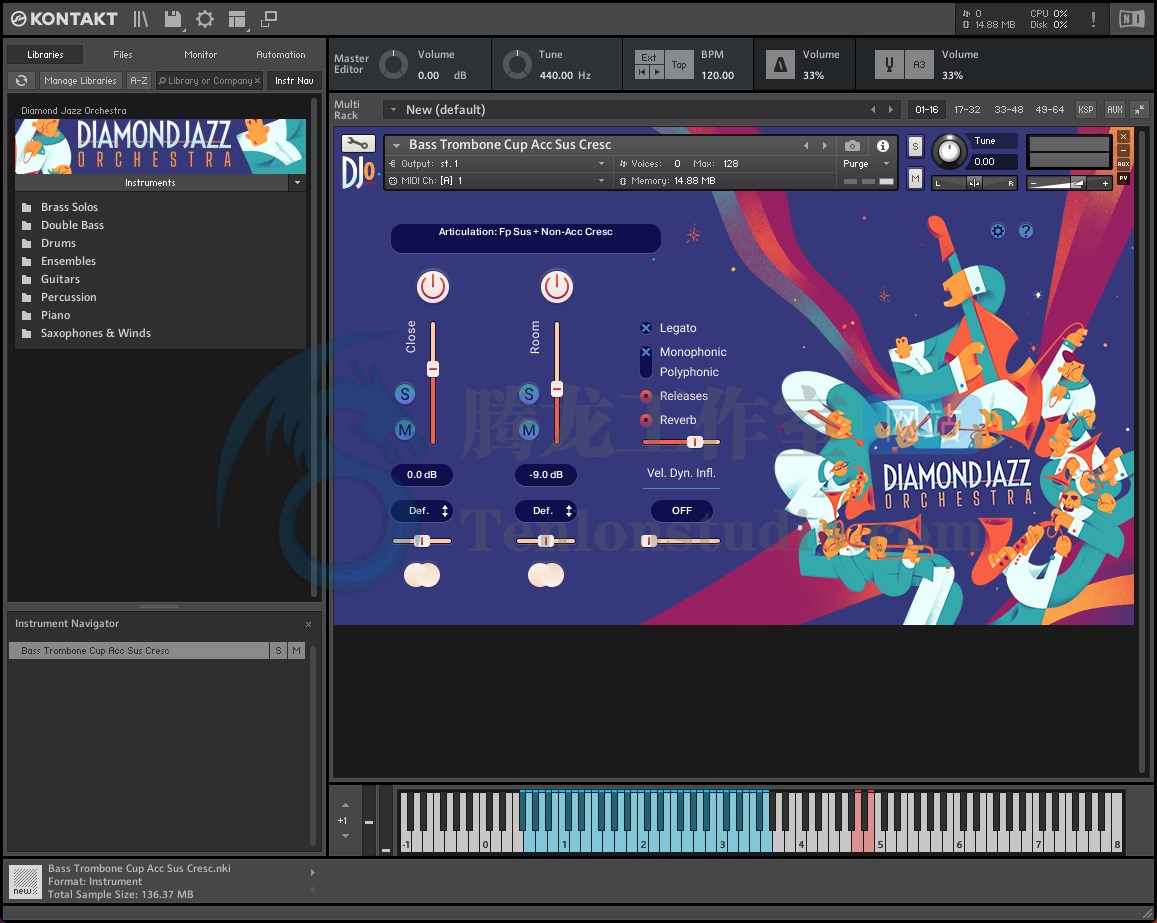This screenshot has height=923, width=1157.
Task: Open the blue gear settings in instrument
Action: pos(998,231)
